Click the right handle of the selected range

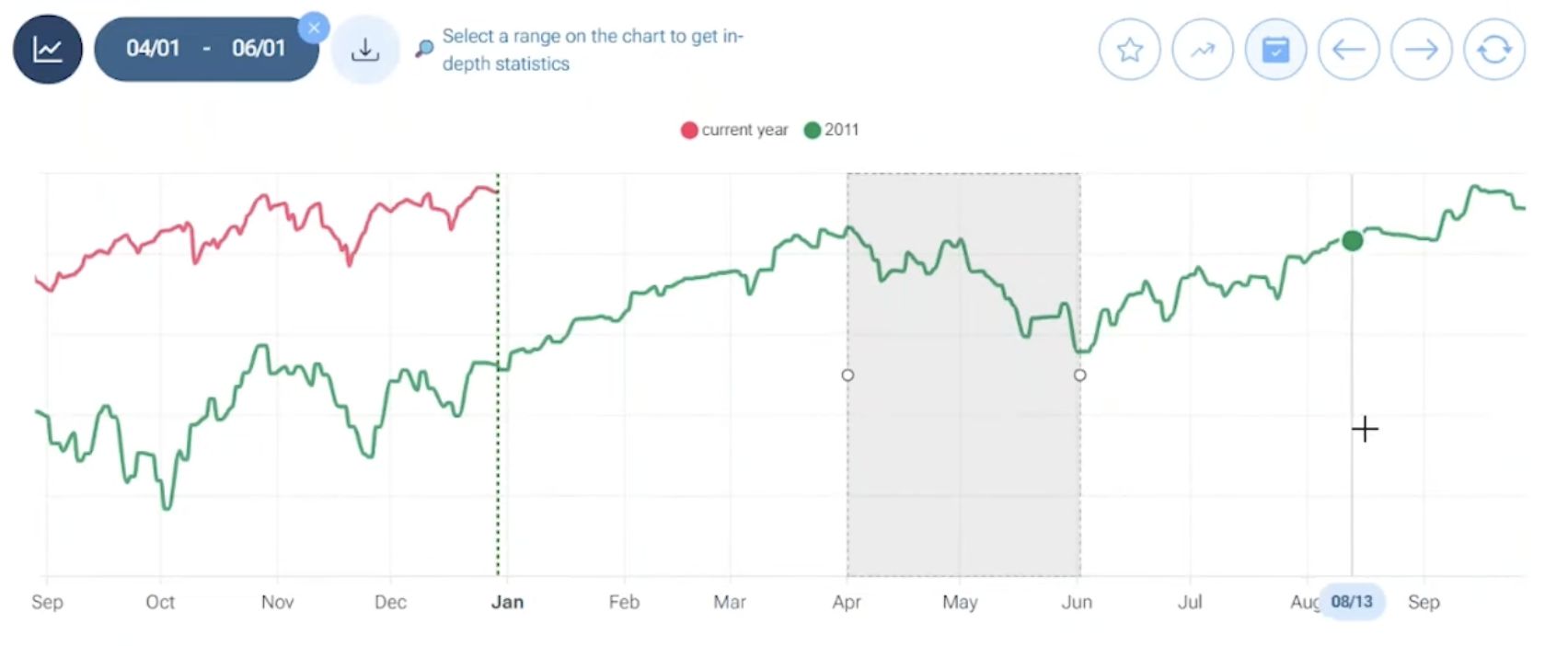[1079, 375]
